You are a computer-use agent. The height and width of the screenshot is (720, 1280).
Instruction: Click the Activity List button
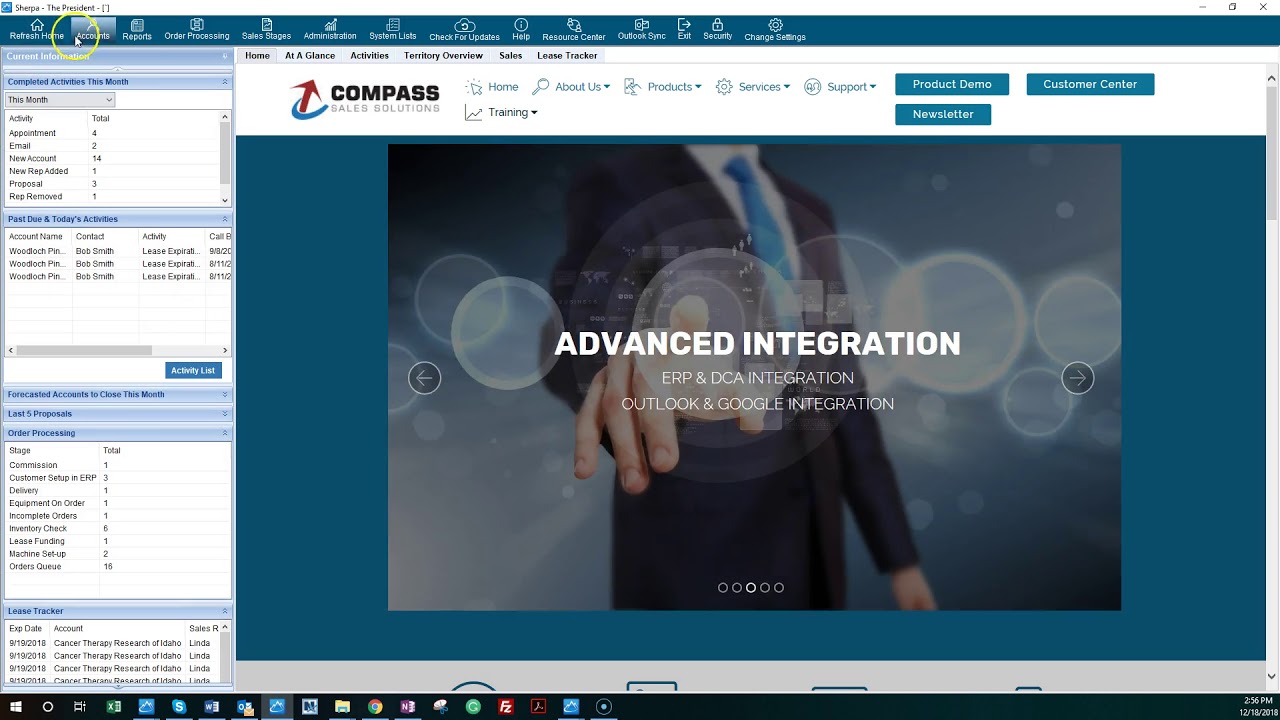193,370
